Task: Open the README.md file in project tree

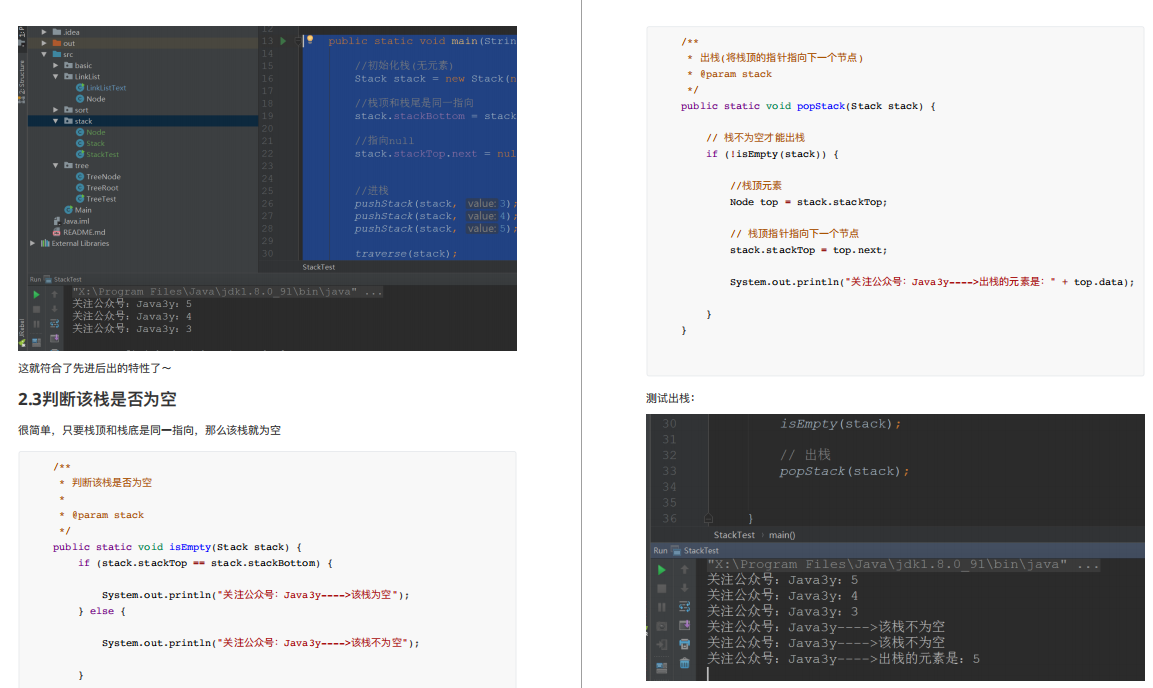Action: tap(84, 232)
